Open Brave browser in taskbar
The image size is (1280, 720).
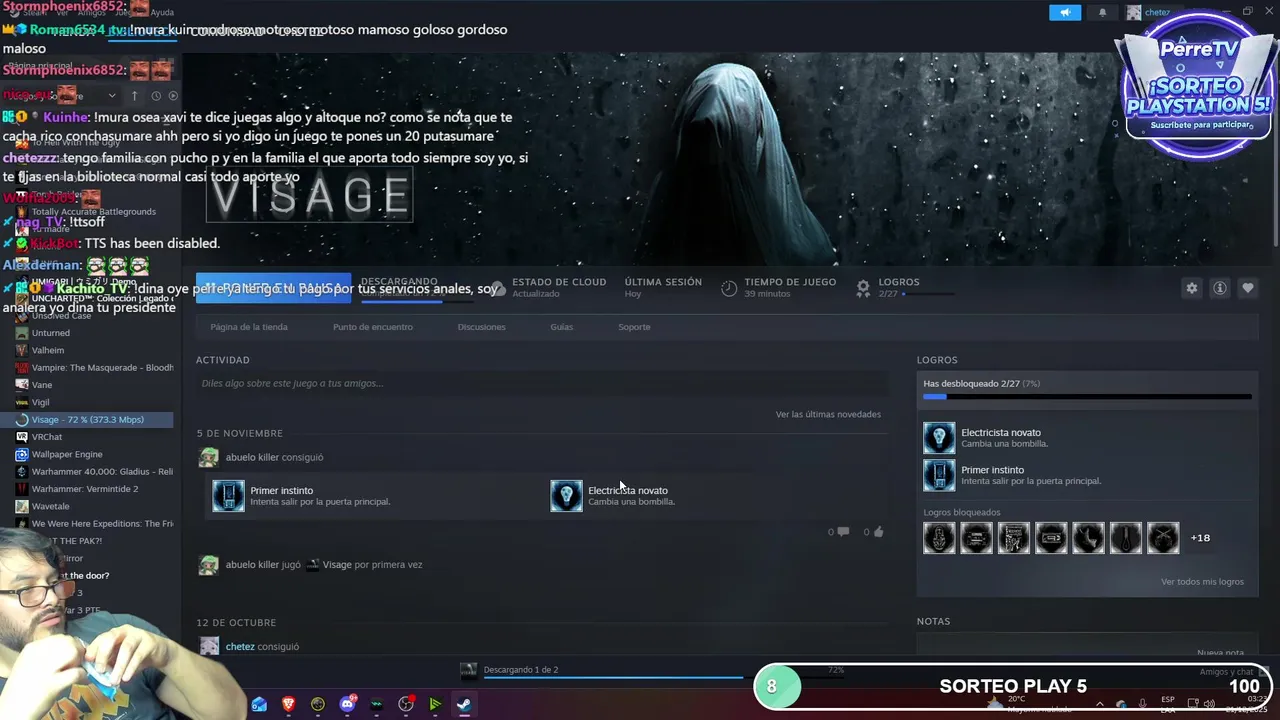289,704
